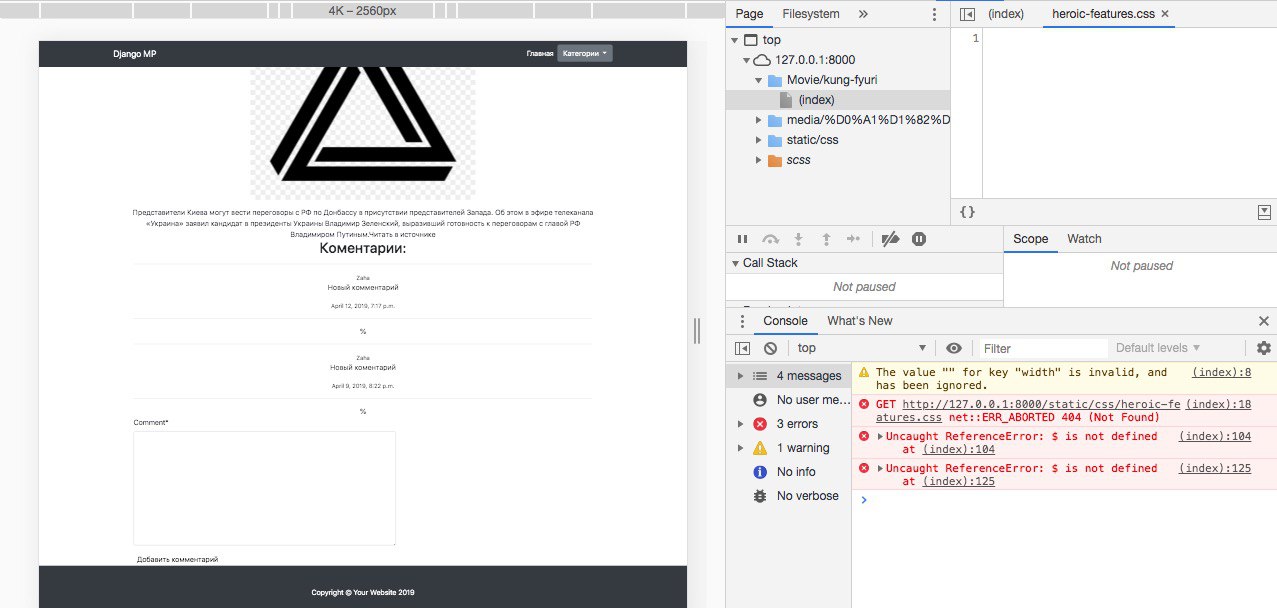Select the (index) file in tree
The width and height of the screenshot is (1277, 608).
(816, 100)
